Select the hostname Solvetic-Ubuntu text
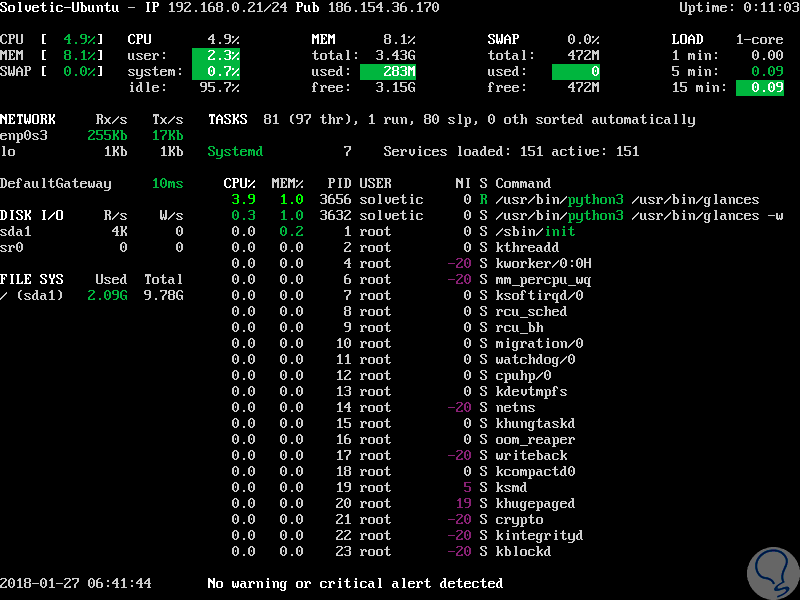 (x=59, y=8)
